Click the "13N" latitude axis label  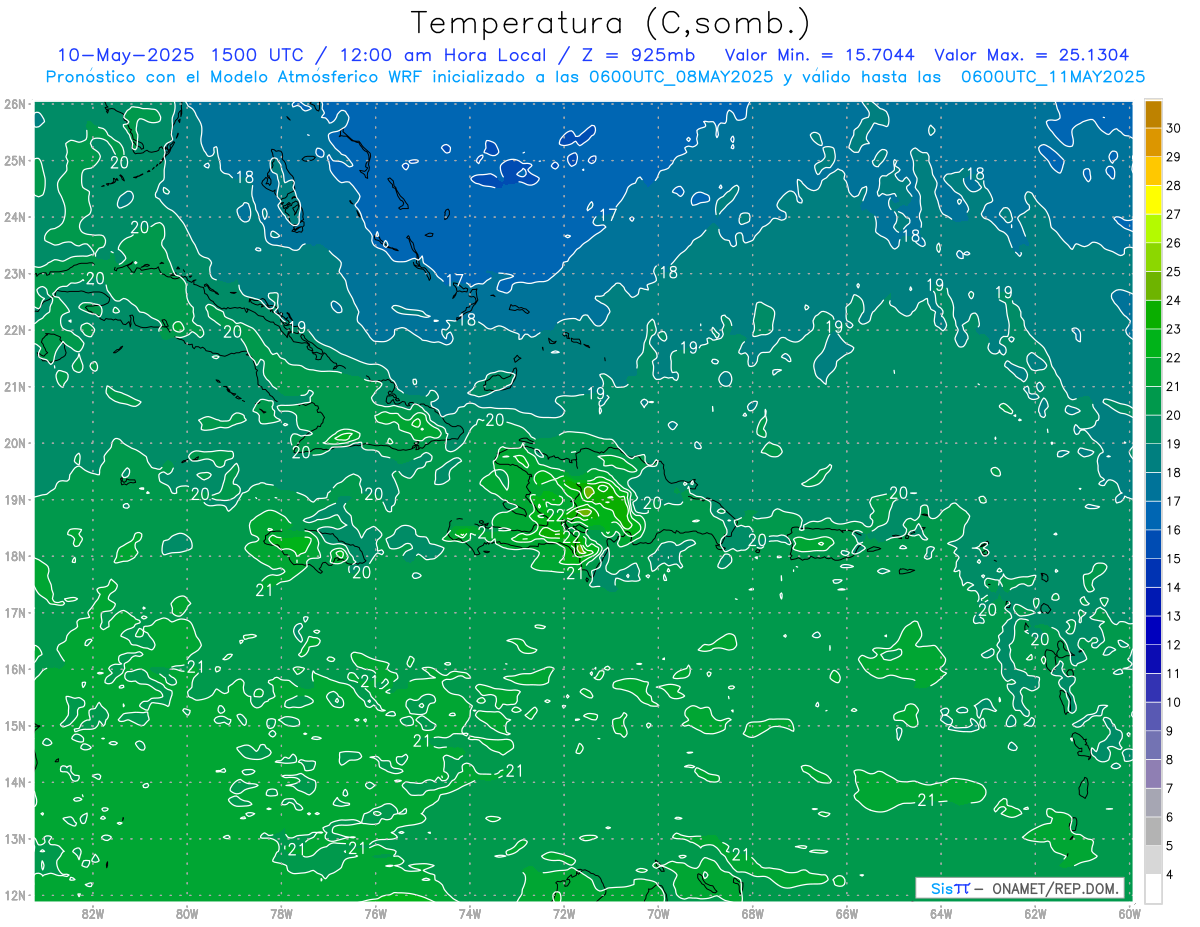[14, 838]
